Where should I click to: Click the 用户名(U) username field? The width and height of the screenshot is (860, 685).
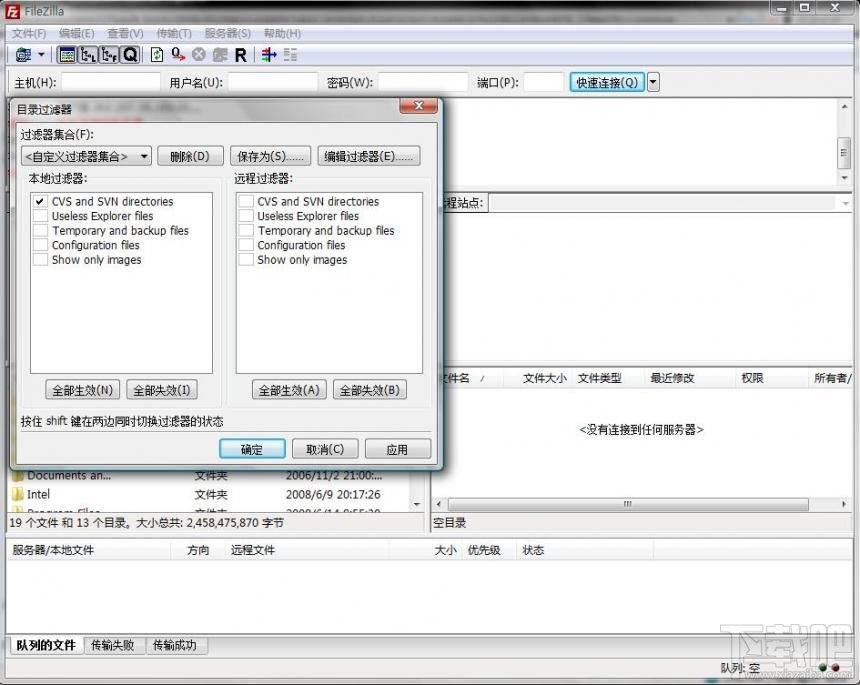point(273,82)
